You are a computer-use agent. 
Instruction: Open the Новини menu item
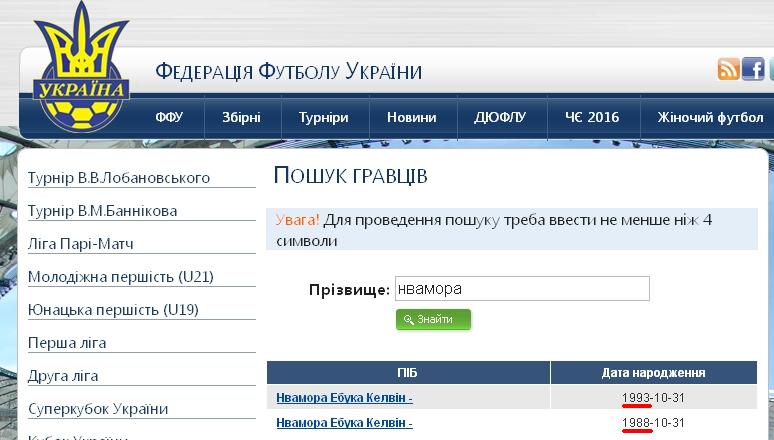(412, 118)
